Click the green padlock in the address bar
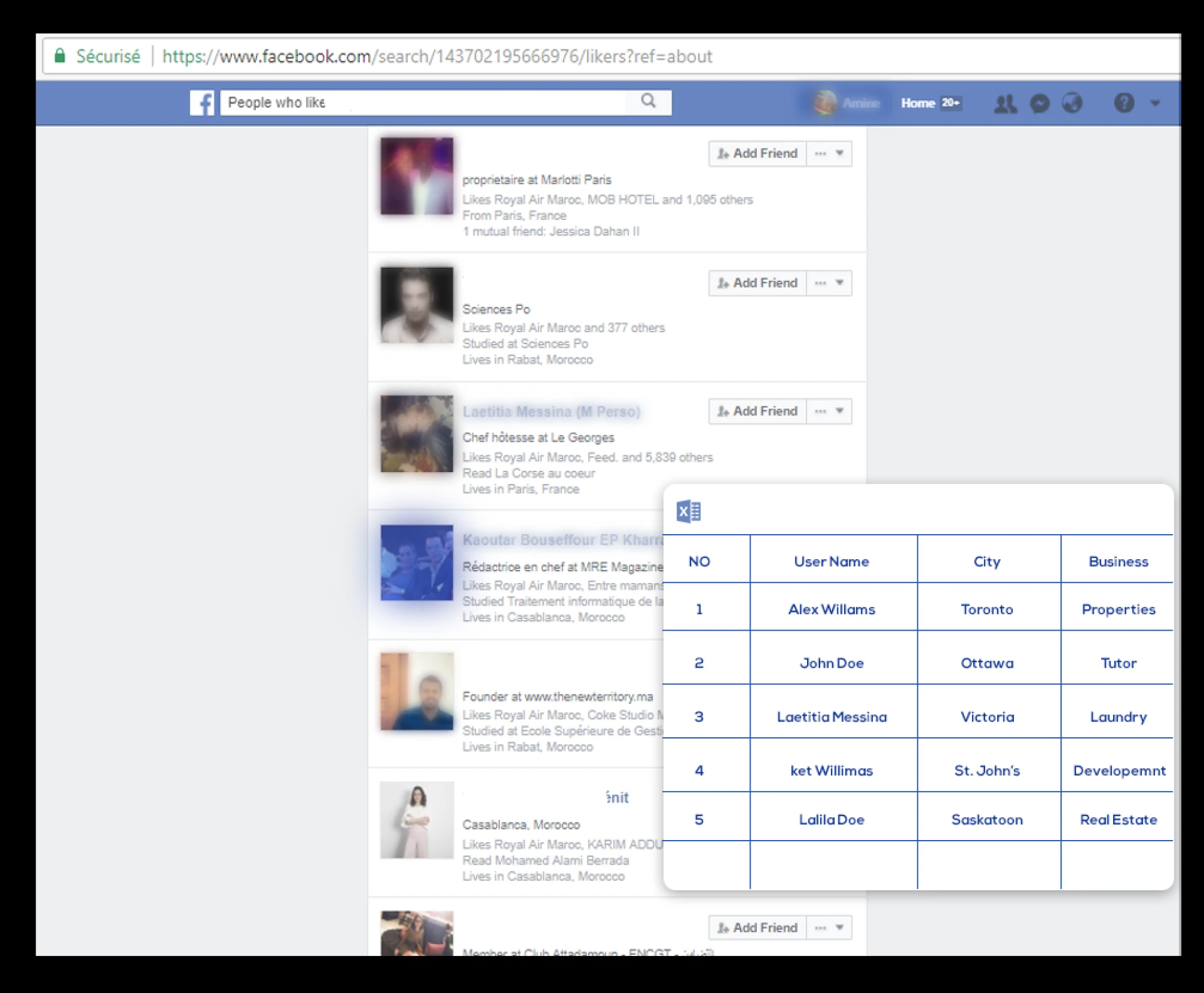 (60, 56)
